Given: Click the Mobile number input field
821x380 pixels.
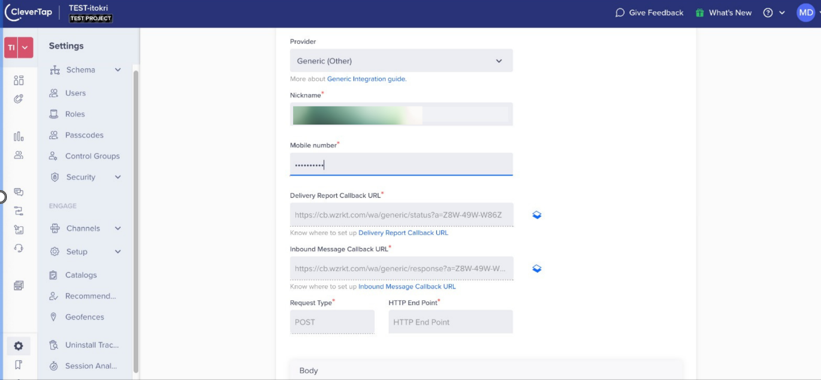Looking at the screenshot, I should (x=401, y=164).
